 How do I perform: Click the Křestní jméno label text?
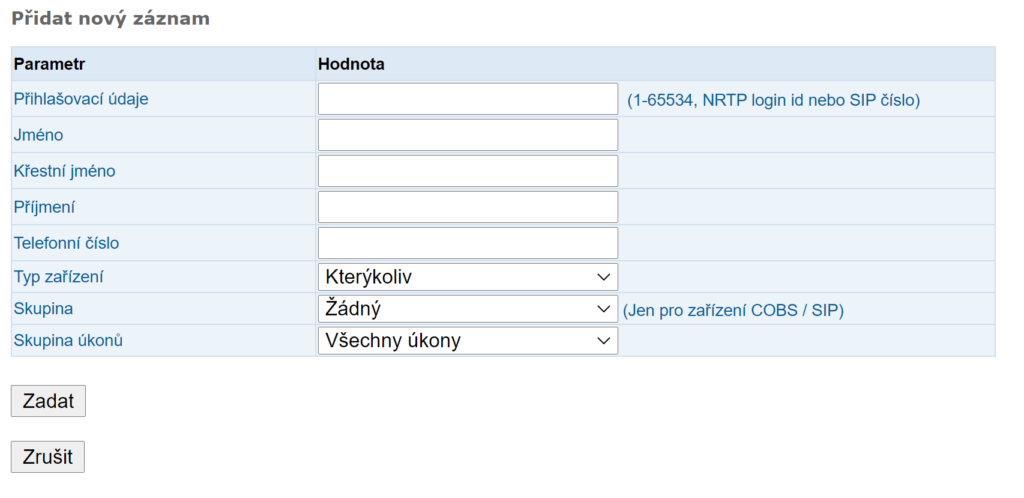pyautogui.click(x=65, y=171)
